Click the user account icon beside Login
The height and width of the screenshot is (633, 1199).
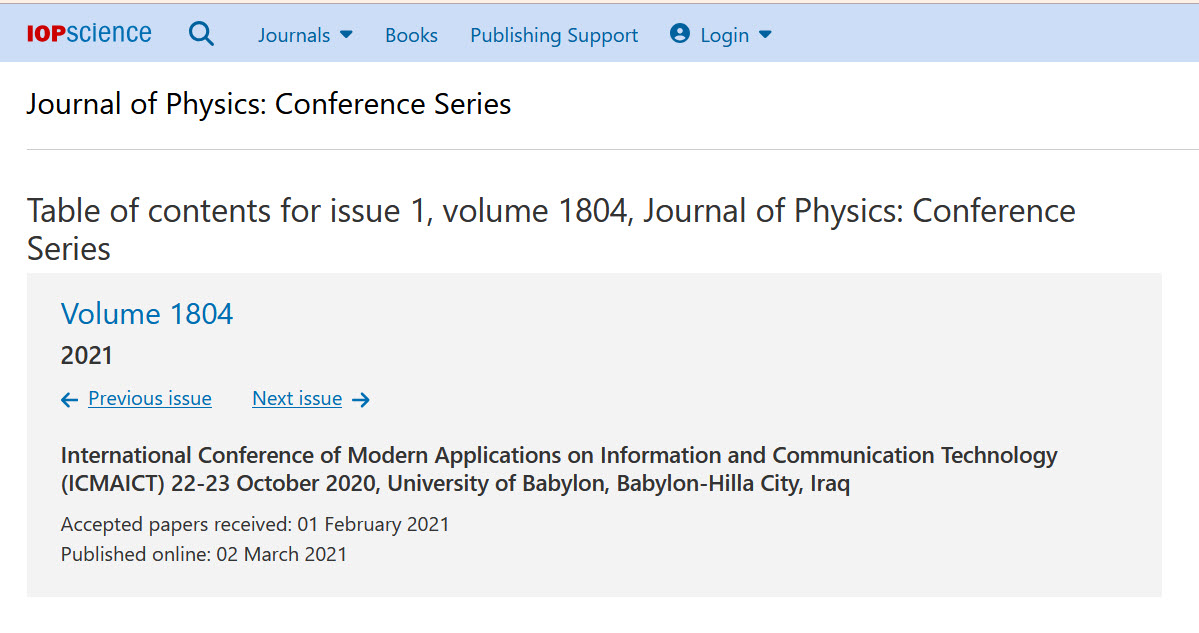680,34
